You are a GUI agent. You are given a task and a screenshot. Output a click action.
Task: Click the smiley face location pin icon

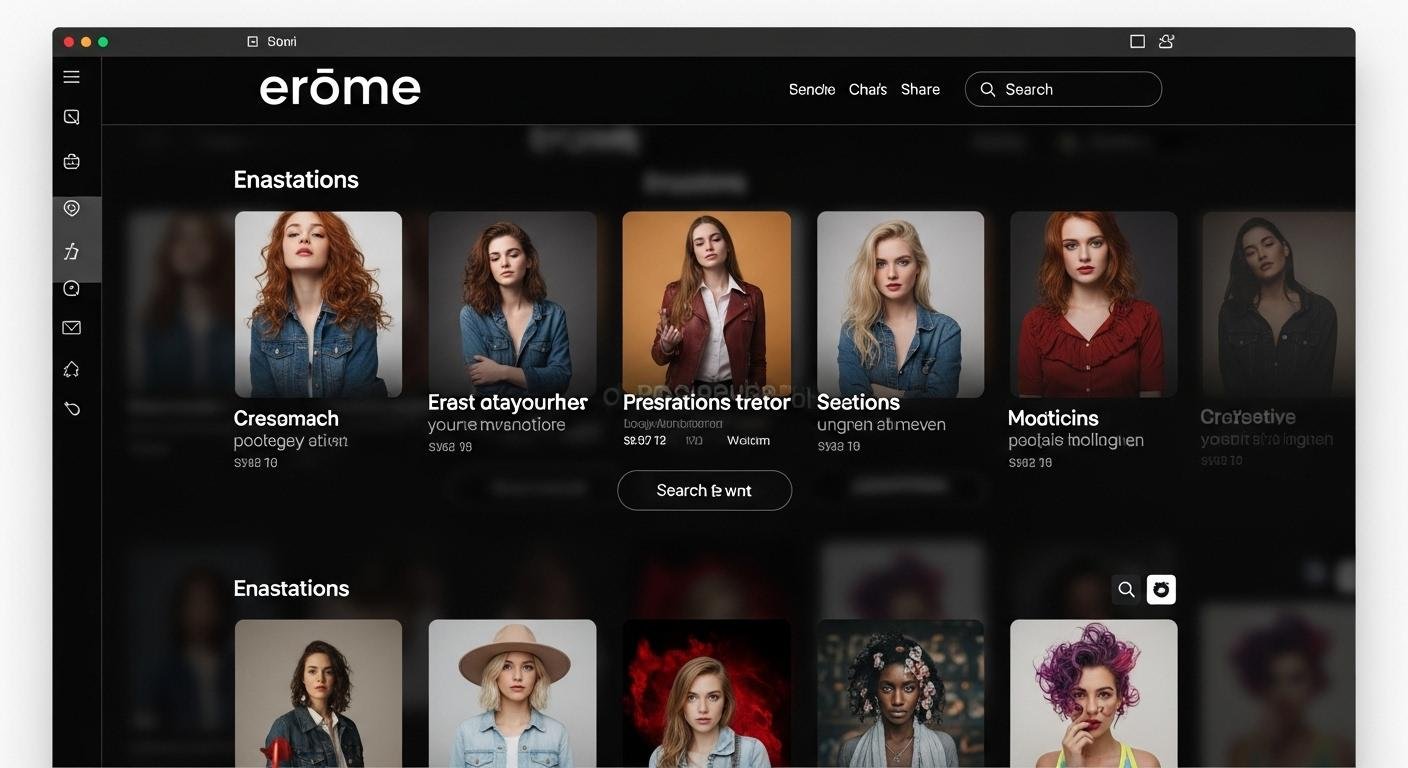coord(71,208)
